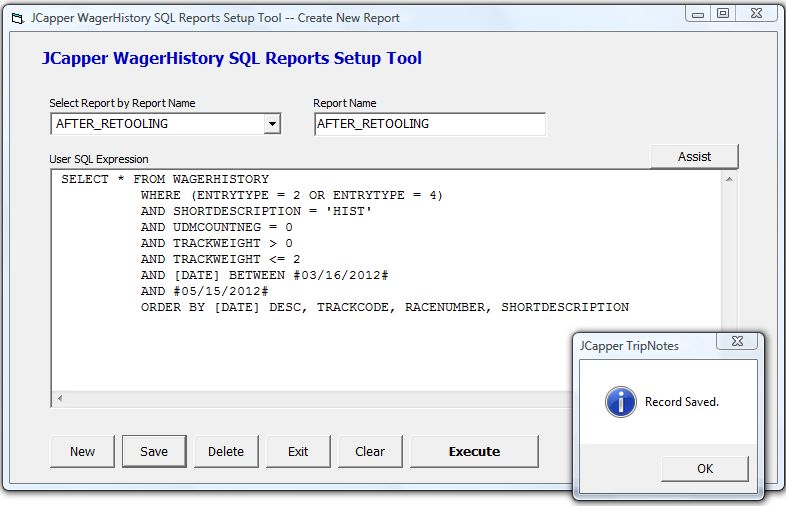
Task: Click the application icon in the title bar
Action: pos(18,19)
